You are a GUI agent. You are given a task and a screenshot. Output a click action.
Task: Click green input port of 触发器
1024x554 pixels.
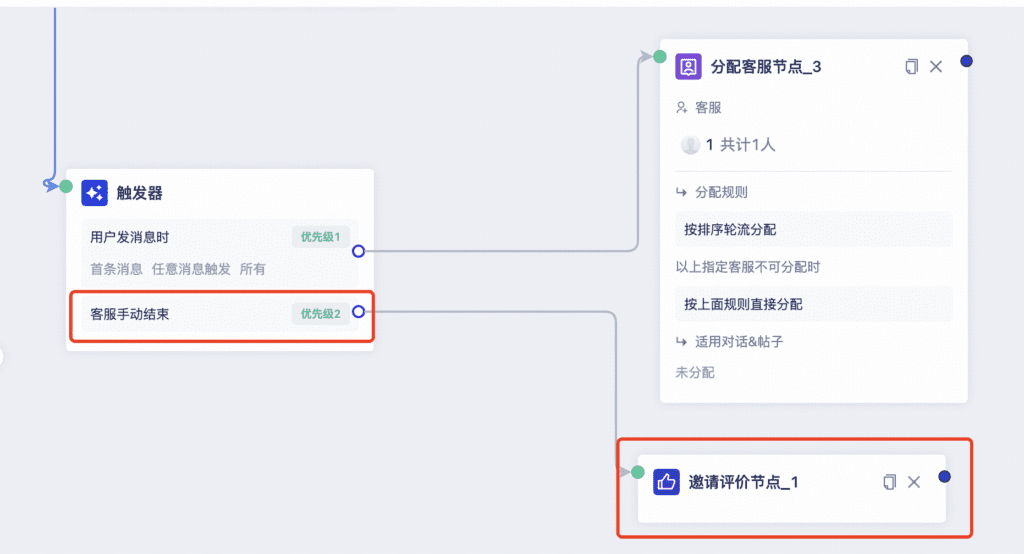point(66,186)
